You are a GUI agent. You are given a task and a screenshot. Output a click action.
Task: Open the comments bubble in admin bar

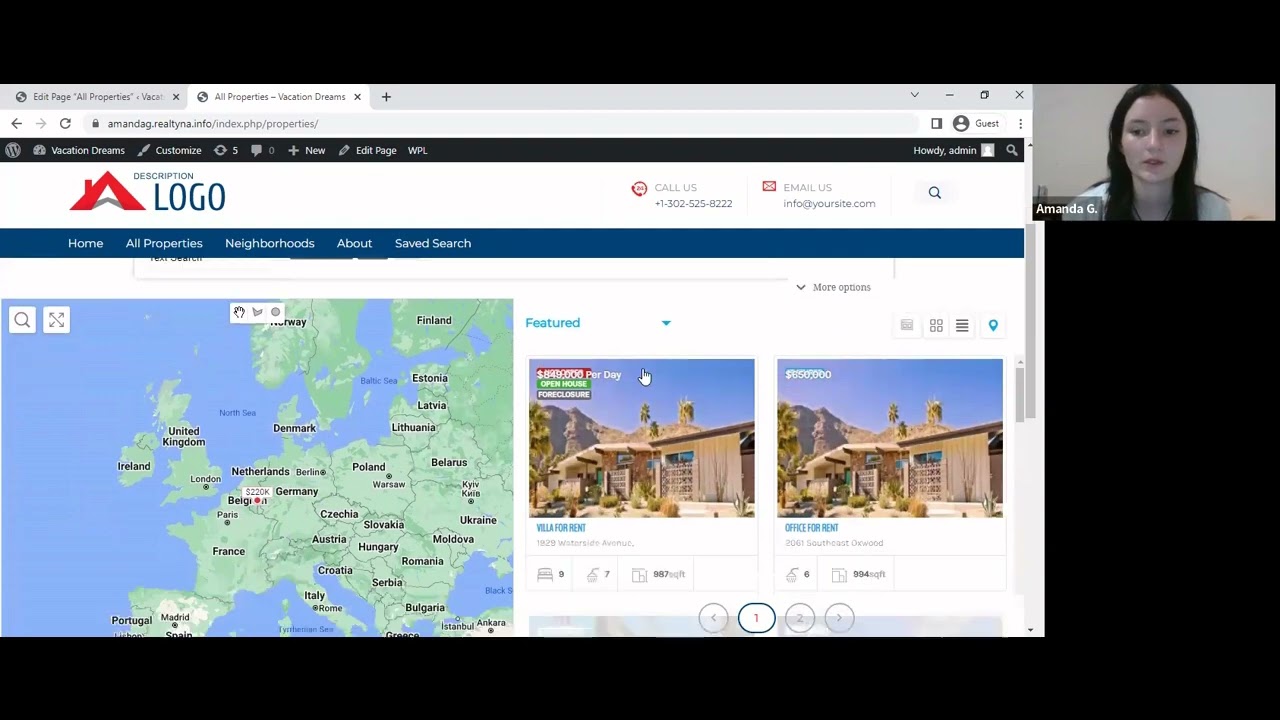pyautogui.click(x=263, y=150)
